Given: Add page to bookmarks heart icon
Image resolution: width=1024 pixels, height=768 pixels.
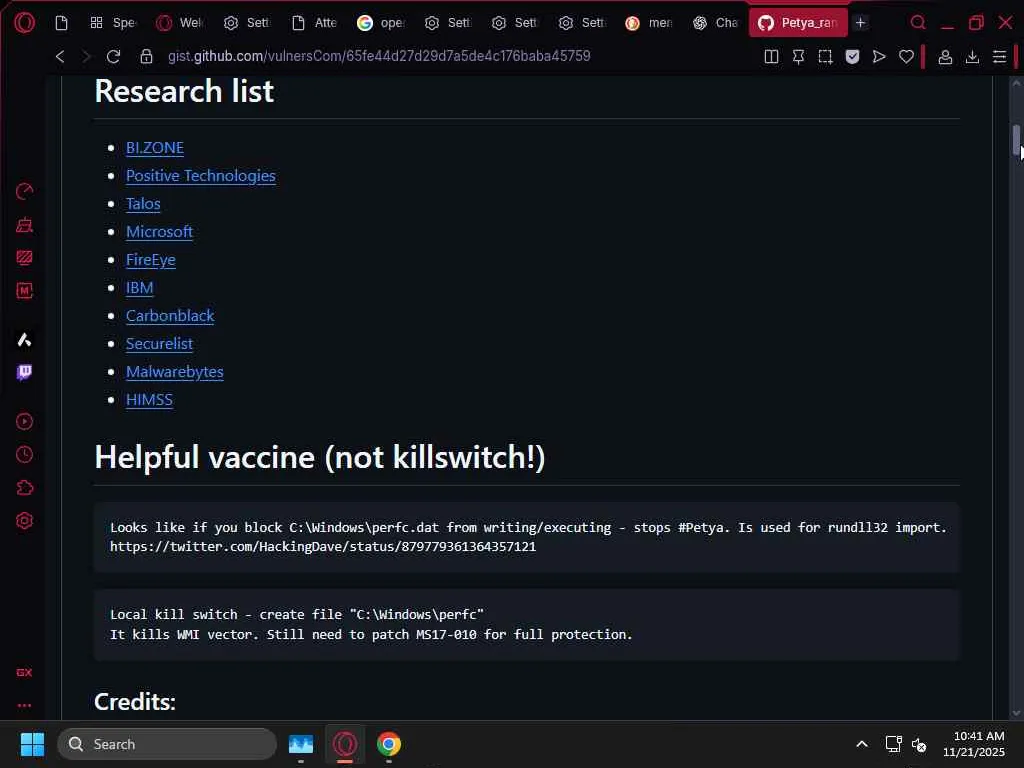Looking at the screenshot, I should tap(906, 57).
